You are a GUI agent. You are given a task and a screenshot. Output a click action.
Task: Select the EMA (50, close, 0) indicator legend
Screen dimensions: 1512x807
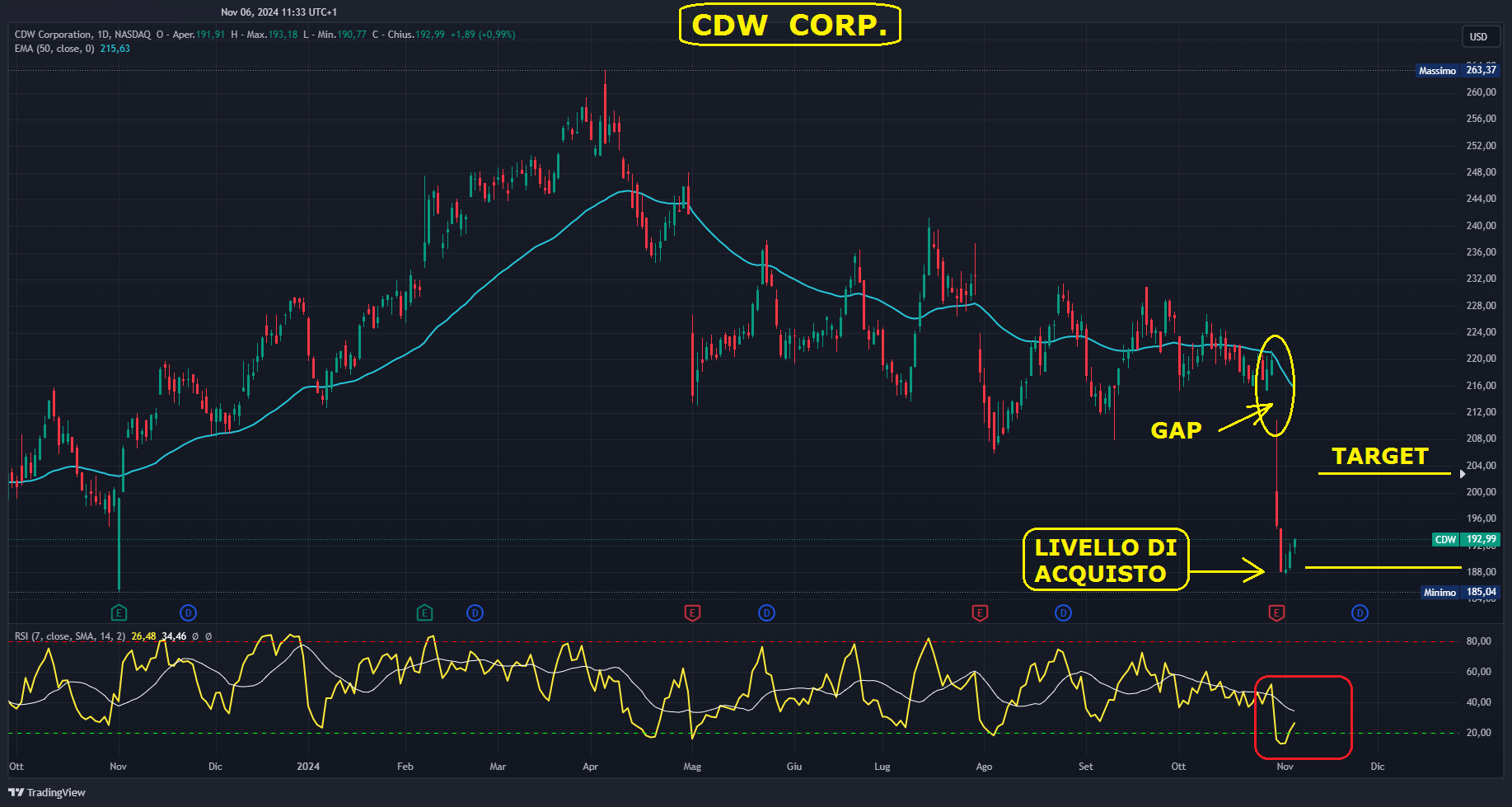coord(54,49)
